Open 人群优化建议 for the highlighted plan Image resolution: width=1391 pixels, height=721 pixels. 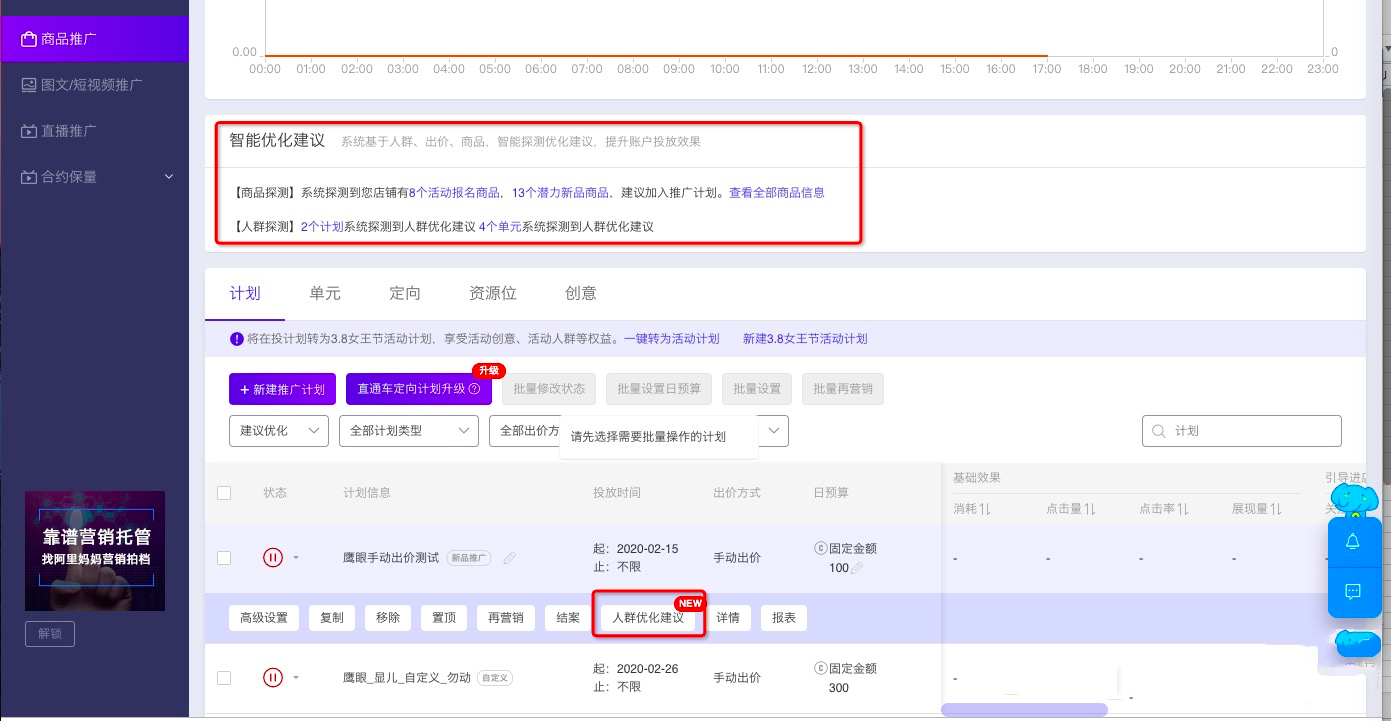[648, 617]
